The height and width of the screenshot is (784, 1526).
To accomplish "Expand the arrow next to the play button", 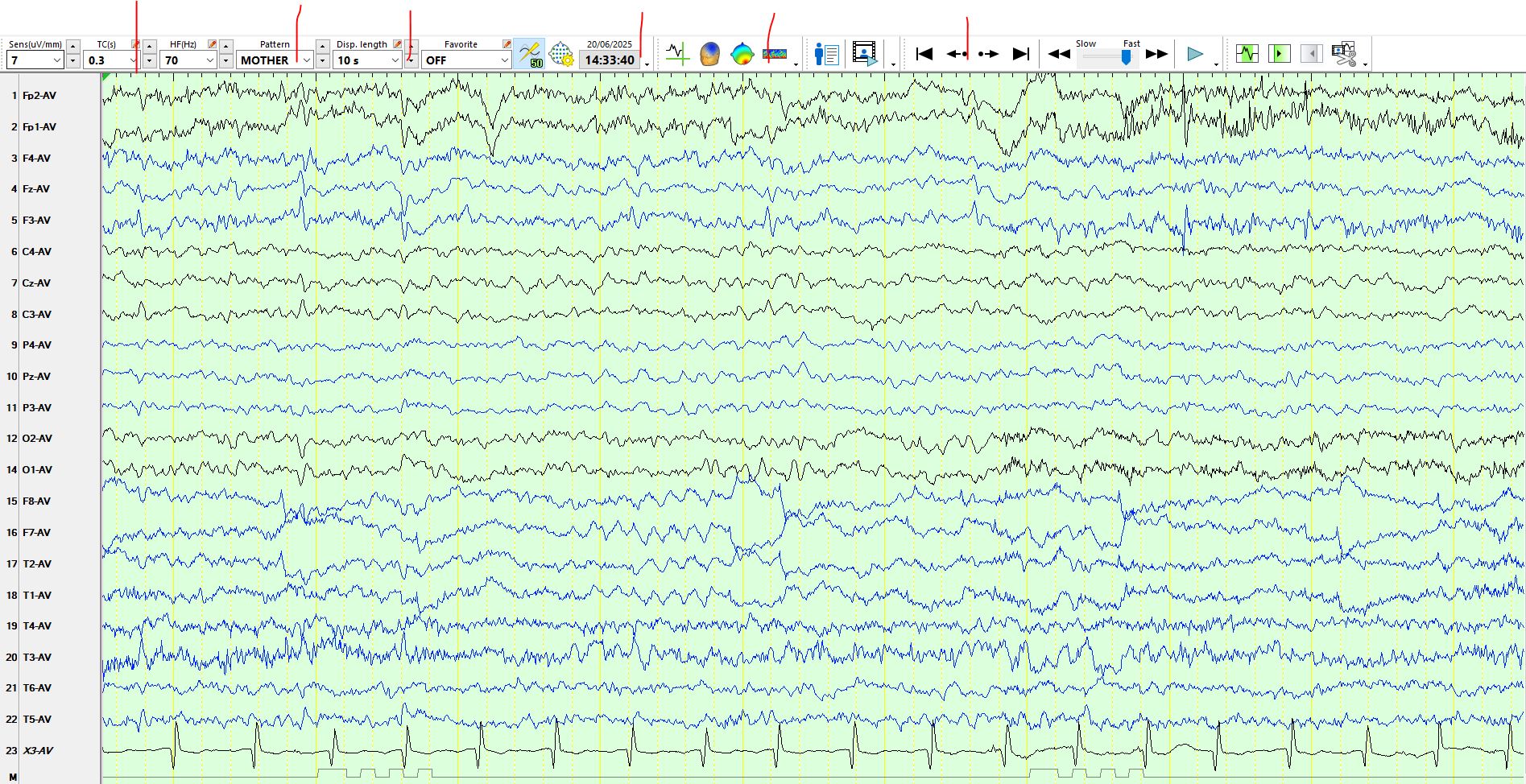I will [x=1216, y=64].
